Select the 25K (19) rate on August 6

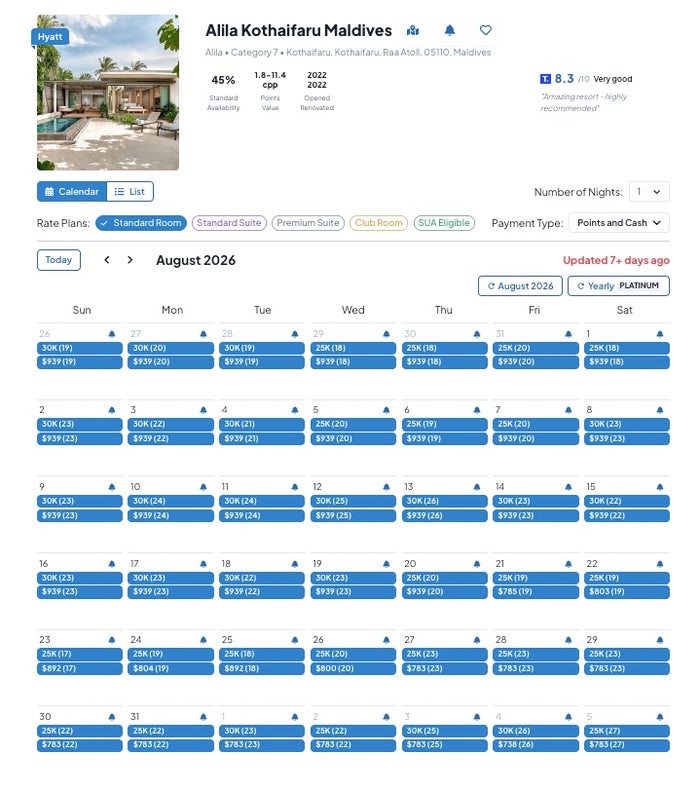444,424
